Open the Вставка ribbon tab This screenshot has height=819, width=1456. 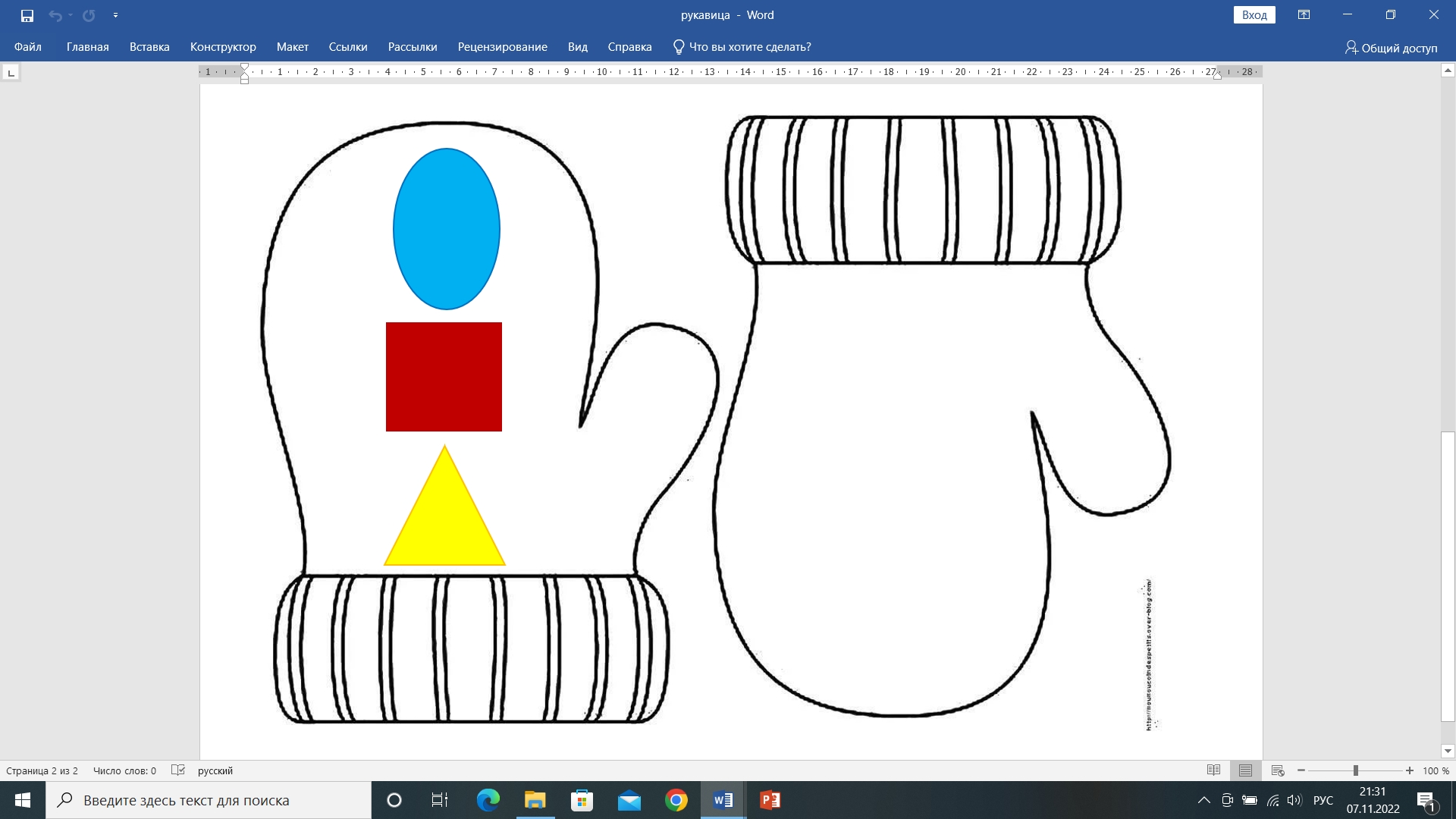[x=149, y=47]
